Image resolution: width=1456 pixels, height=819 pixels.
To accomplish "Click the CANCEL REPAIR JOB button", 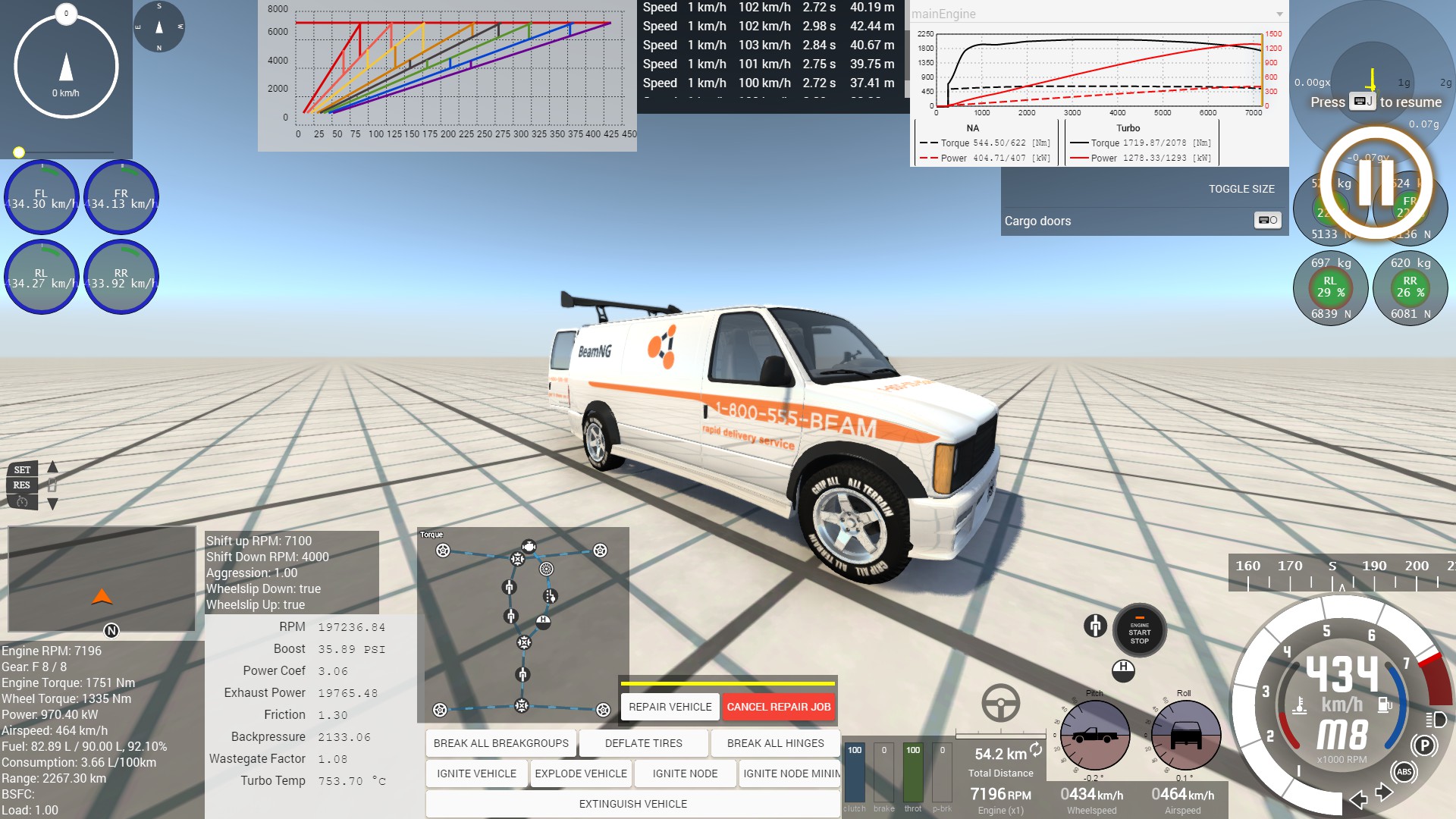I will point(778,707).
